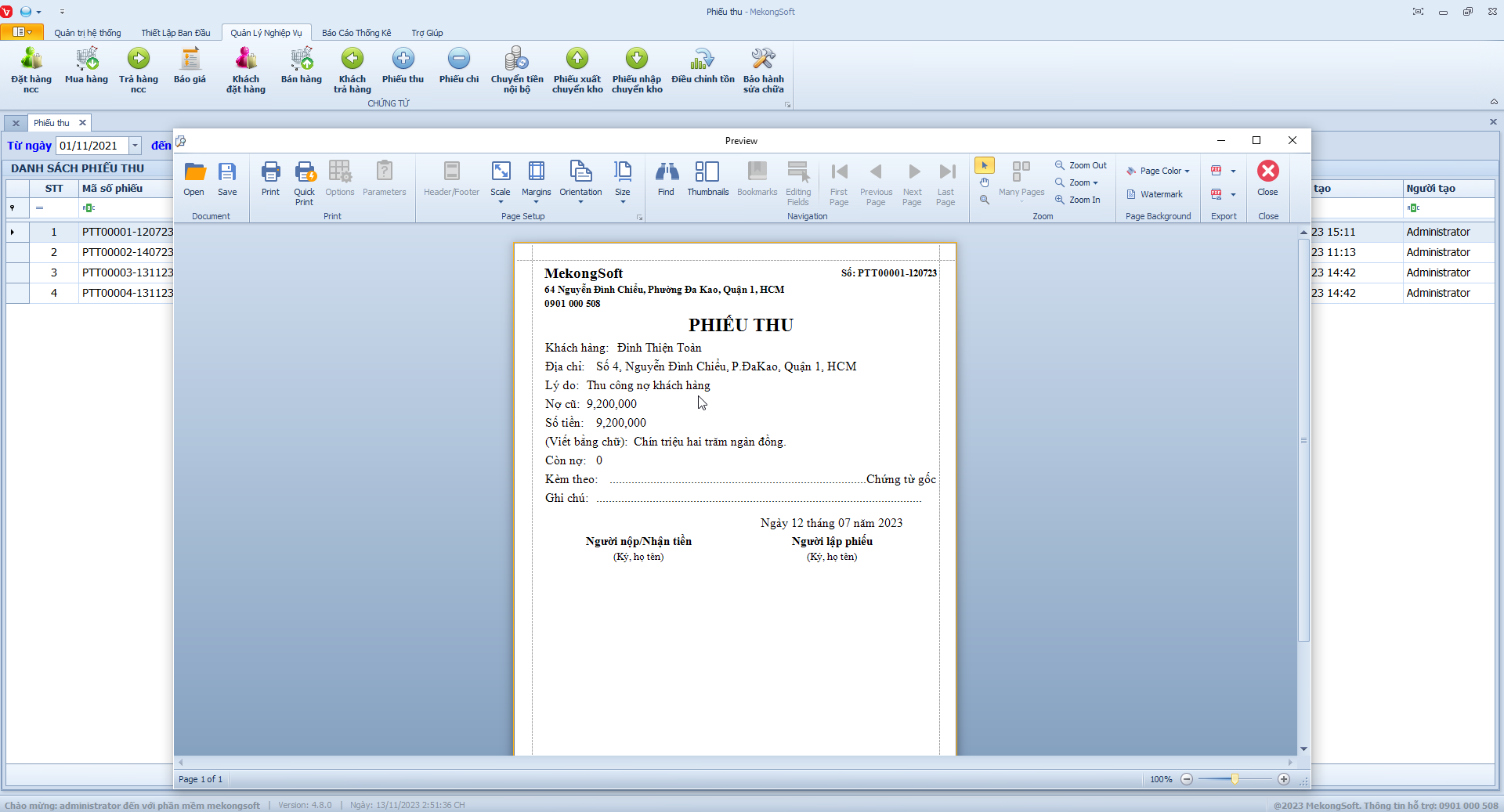Open the Báo giá quotation tool

pos(190,66)
